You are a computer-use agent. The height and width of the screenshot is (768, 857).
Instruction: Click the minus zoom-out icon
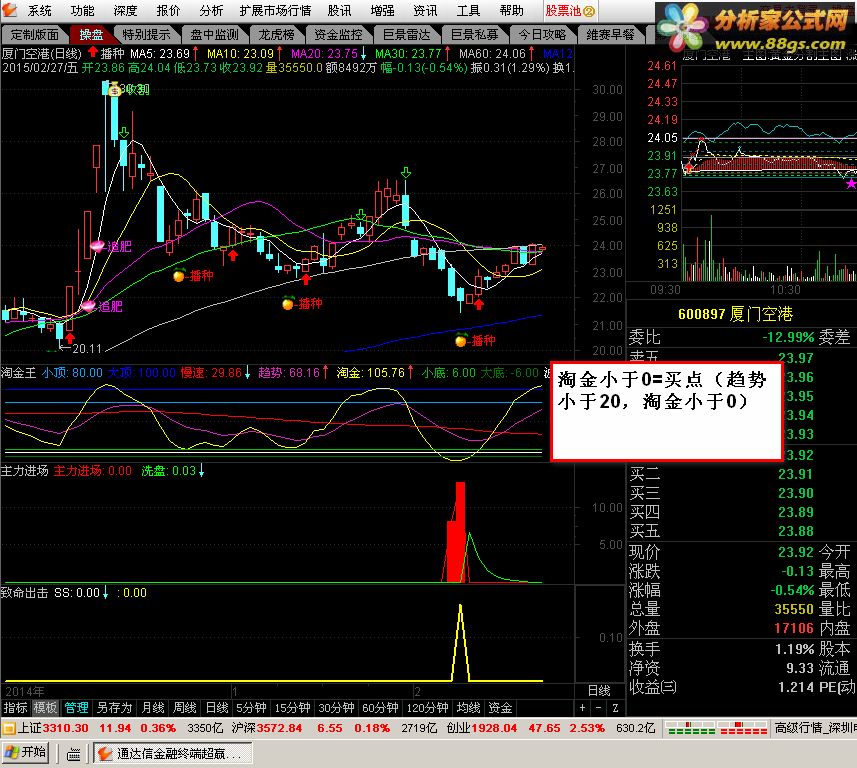pos(598,707)
